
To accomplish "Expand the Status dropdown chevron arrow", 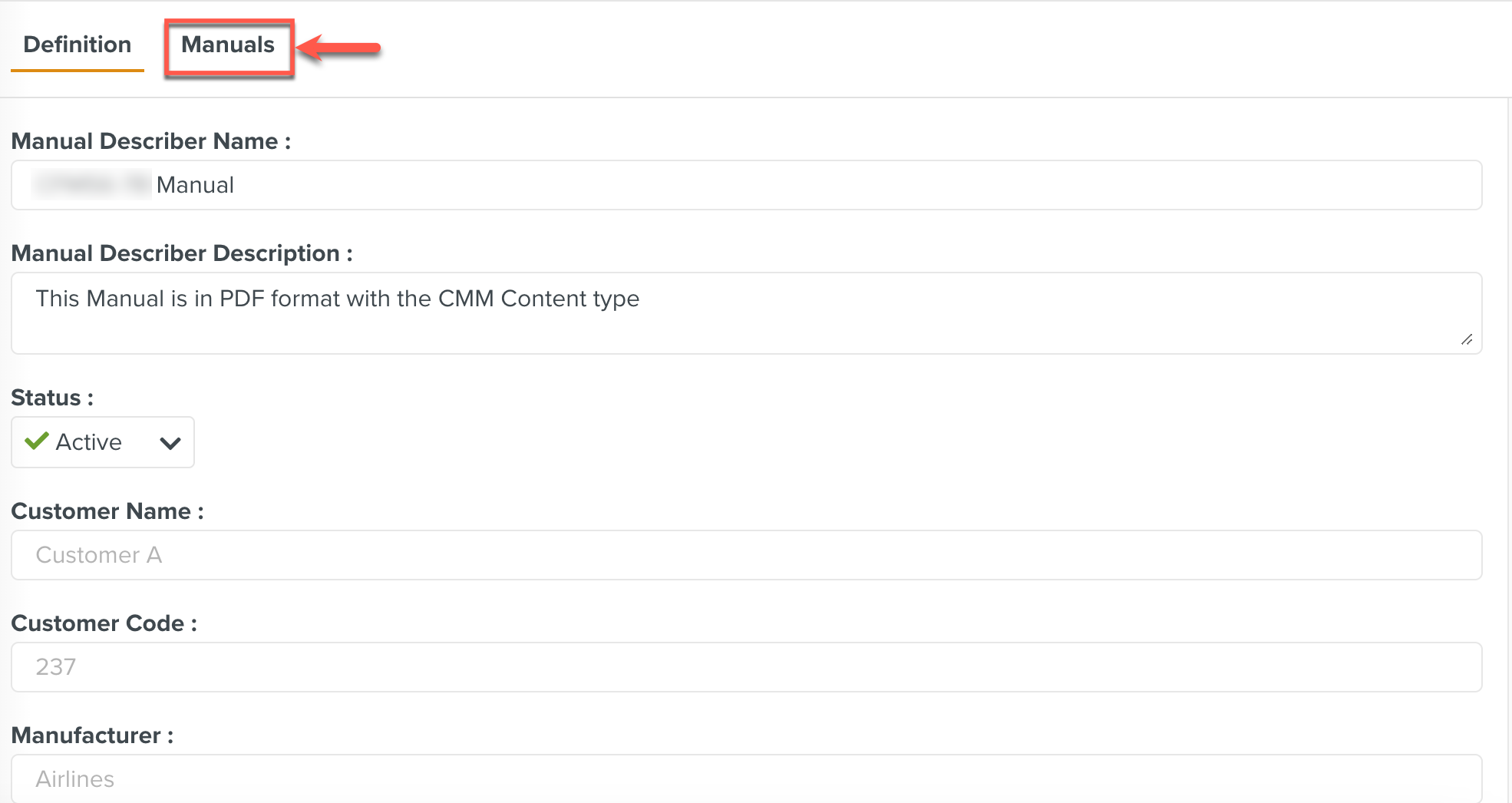I will click(x=170, y=443).
